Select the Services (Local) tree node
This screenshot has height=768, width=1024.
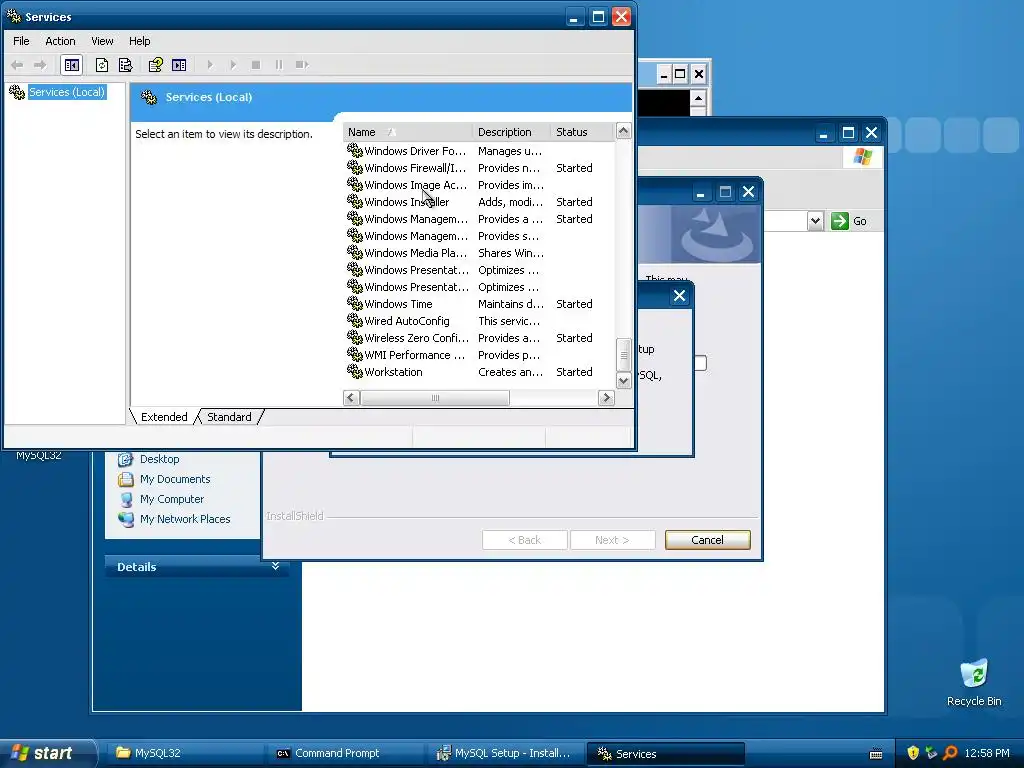pyautogui.click(x=67, y=92)
